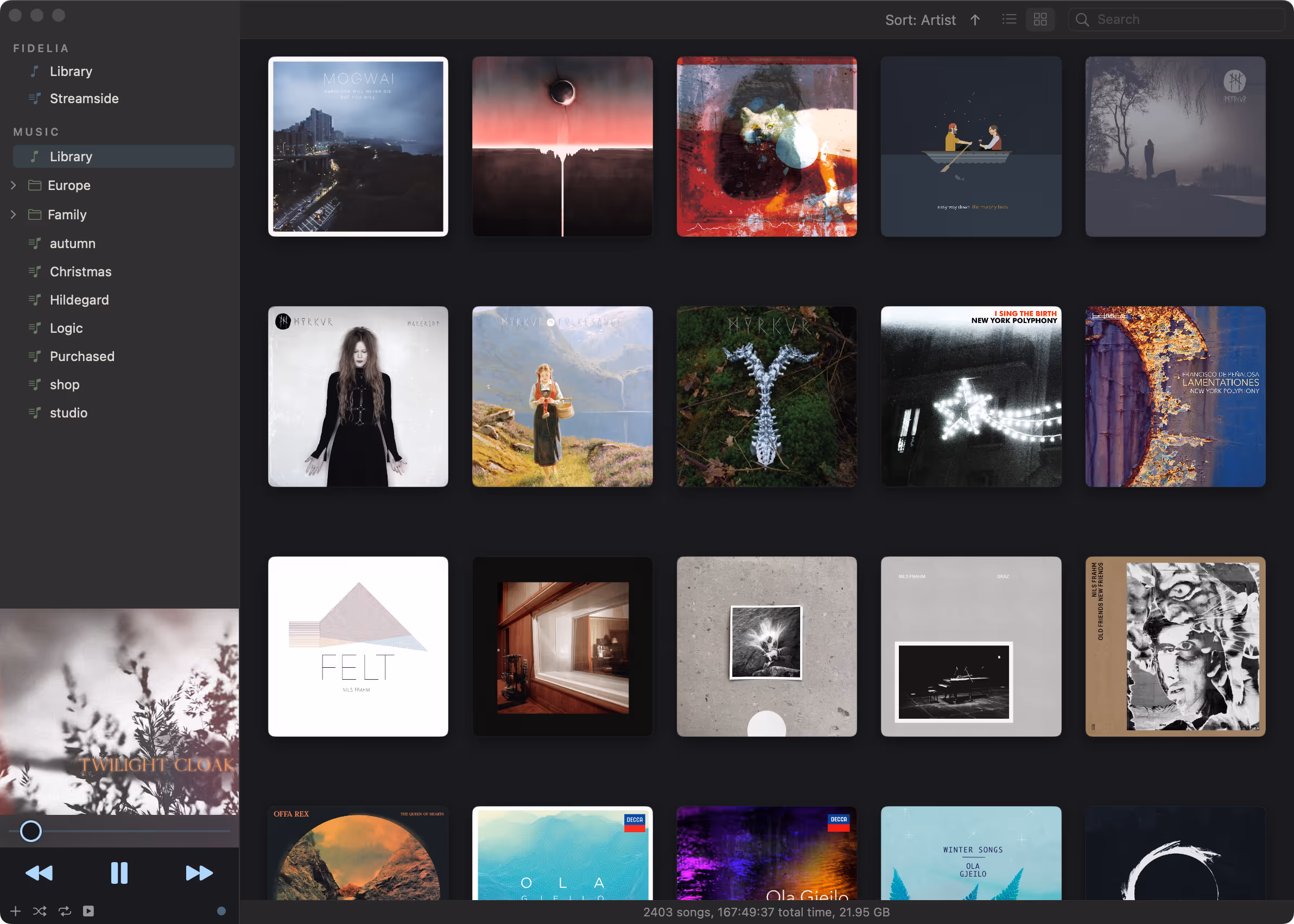Image resolution: width=1294 pixels, height=924 pixels.
Task: Select the red wolf painting album cover
Action: tap(767, 146)
